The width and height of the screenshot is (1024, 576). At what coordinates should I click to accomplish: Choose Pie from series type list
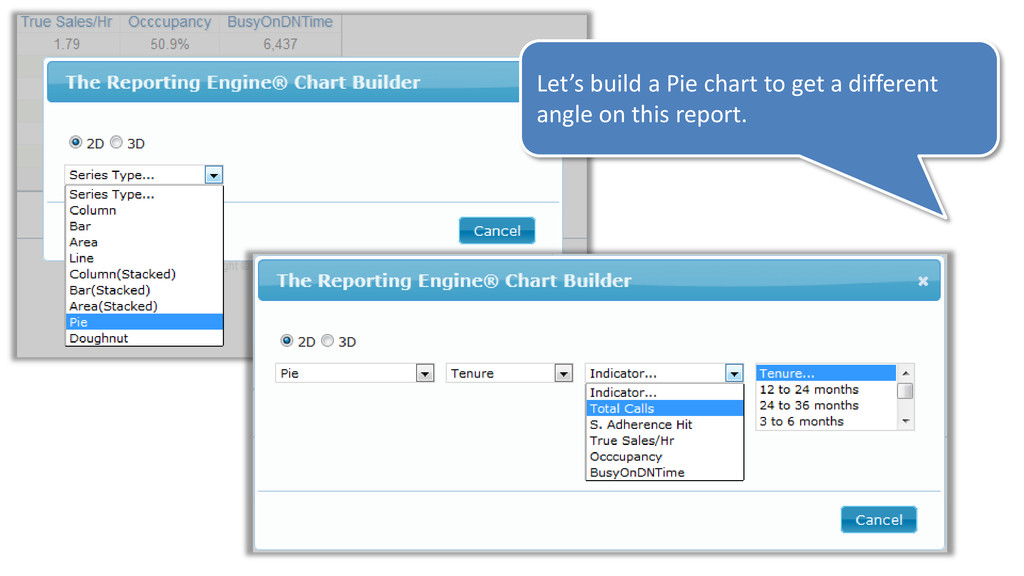pos(144,322)
